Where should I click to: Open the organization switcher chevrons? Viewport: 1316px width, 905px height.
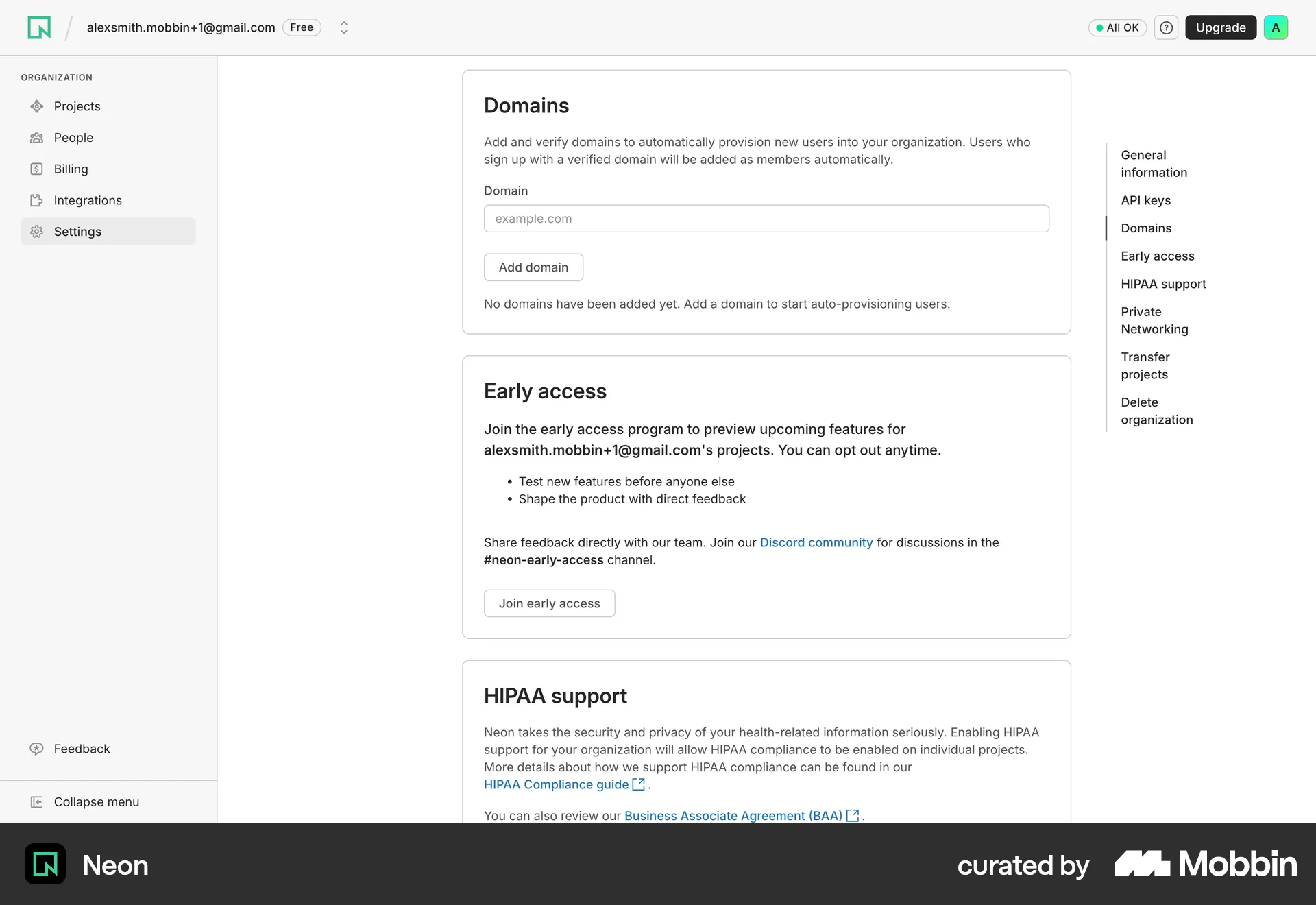tap(344, 27)
